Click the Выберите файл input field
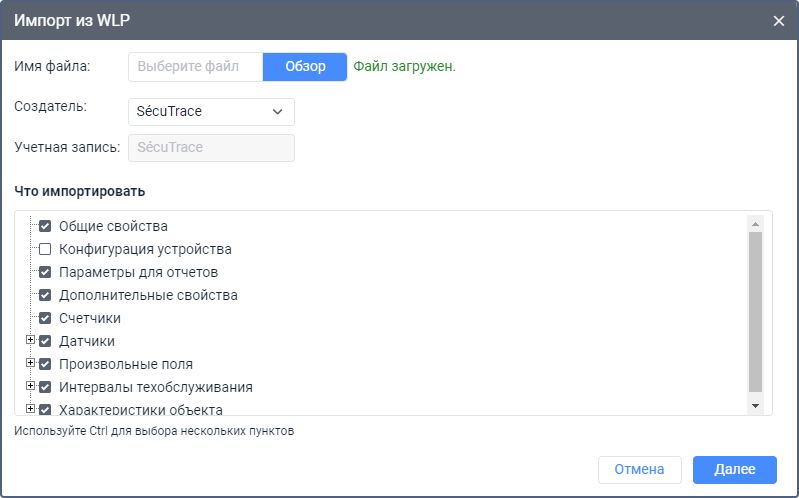799x498 pixels. point(196,67)
